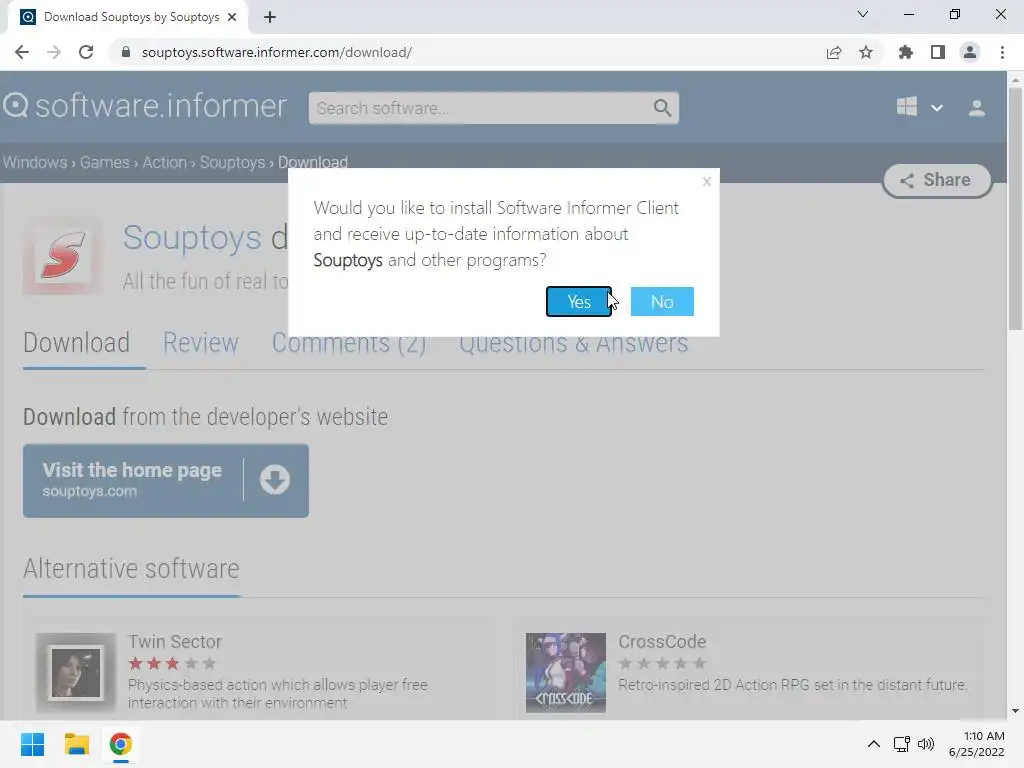The height and width of the screenshot is (768, 1024).
Task: Click the browser back arrow
Action: pyautogui.click(x=22, y=52)
